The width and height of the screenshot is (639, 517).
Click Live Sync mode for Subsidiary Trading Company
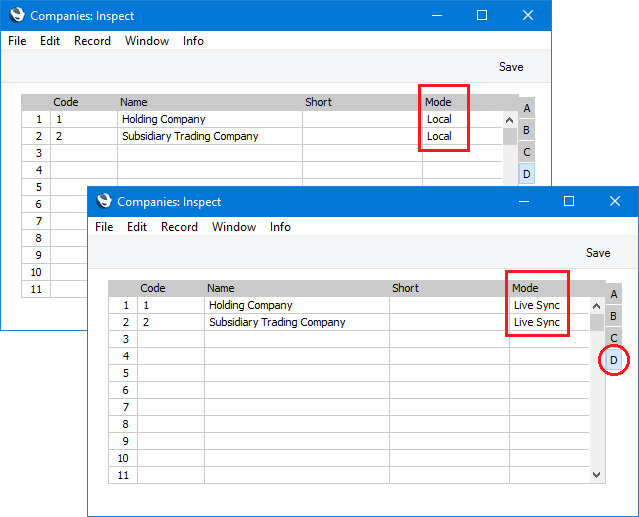tap(537, 322)
